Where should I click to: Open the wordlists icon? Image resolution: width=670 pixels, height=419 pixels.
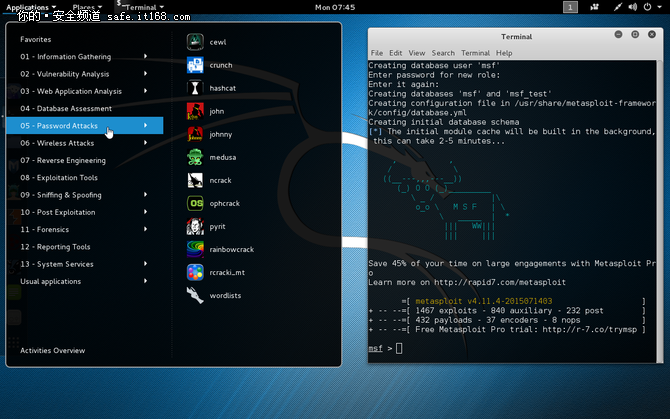[195, 296]
